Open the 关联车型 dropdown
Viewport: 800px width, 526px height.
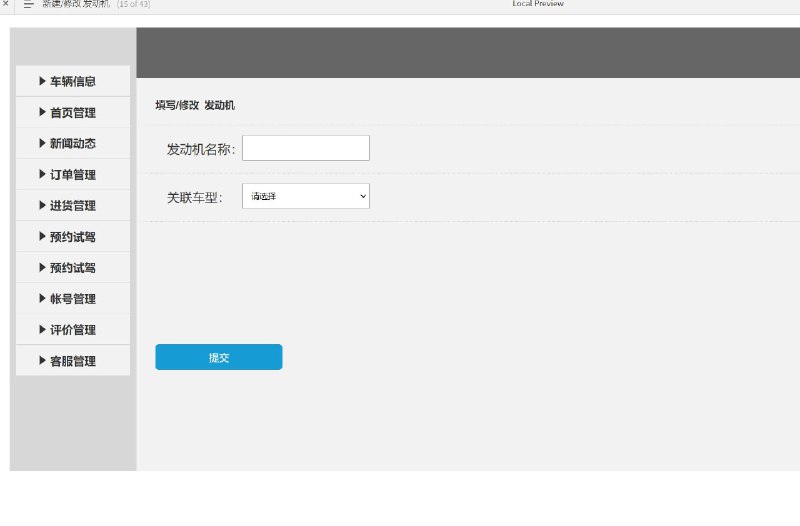[x=306, y=196]
